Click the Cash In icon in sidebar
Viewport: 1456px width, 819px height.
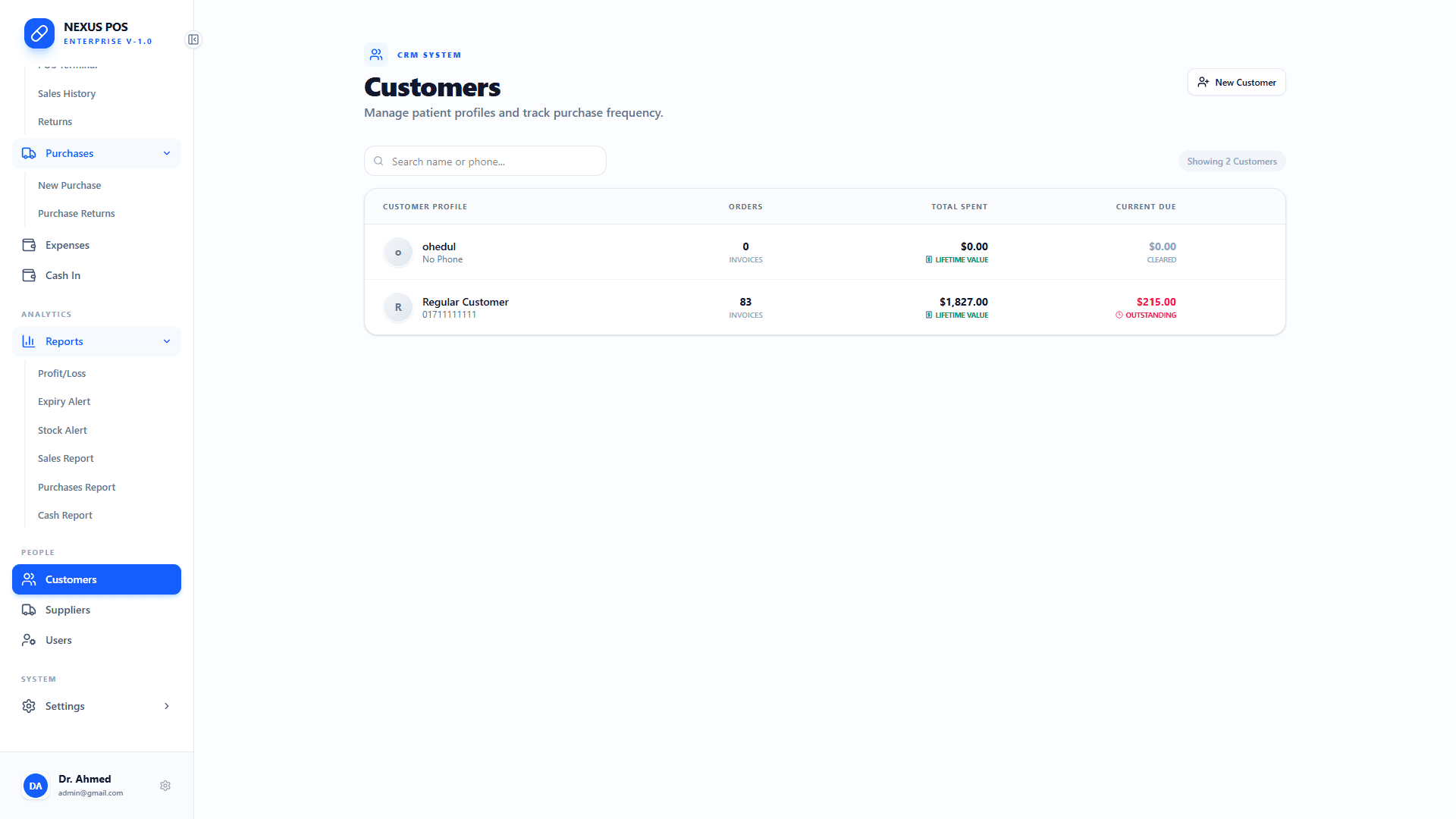click(x=29, y=275)
